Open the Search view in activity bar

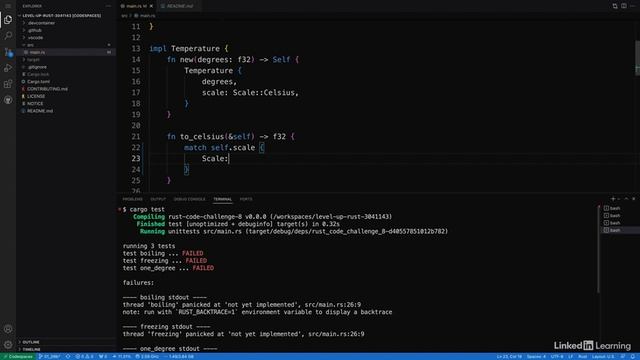coord(8,36)
